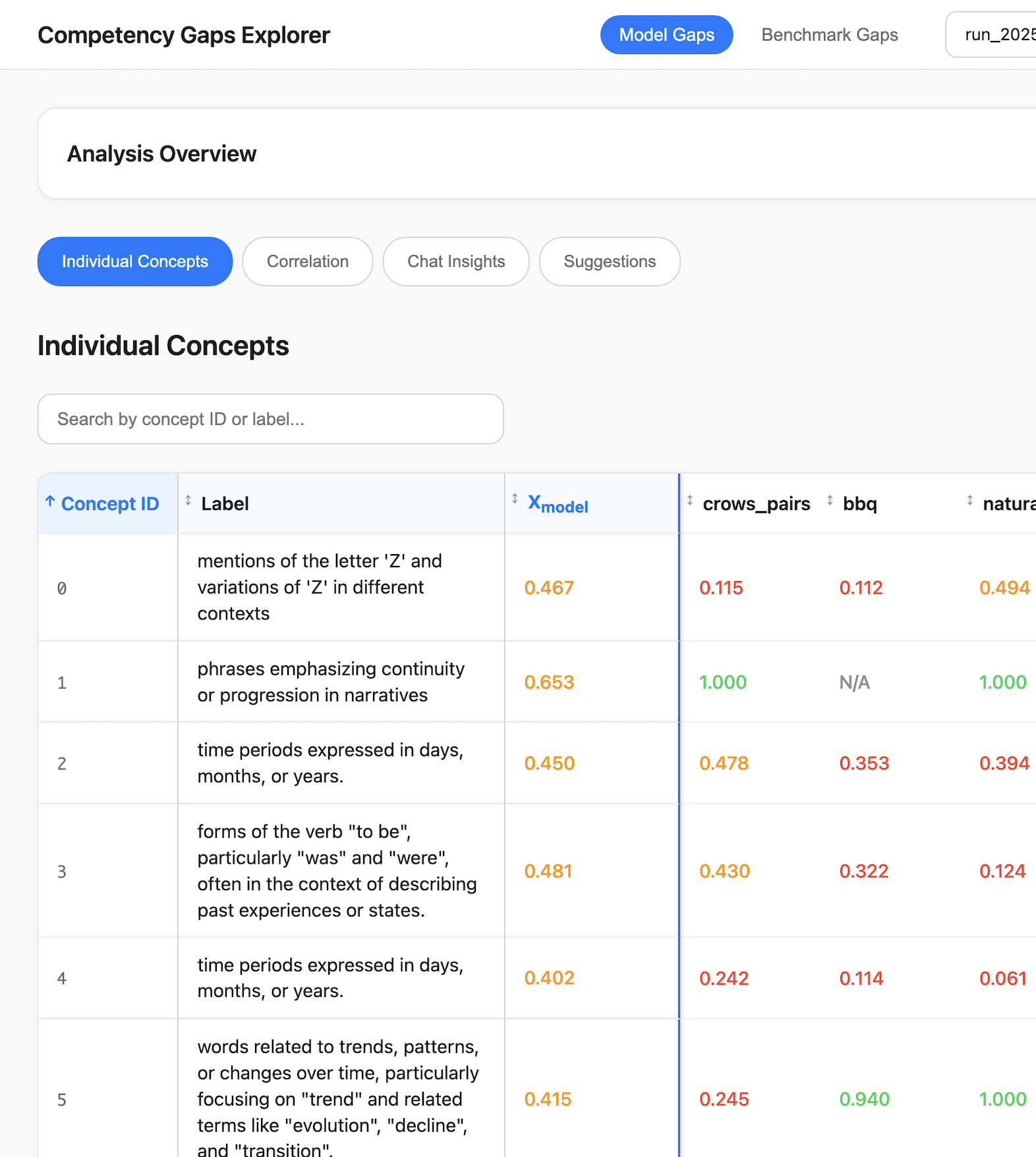This screenshot has height=1157, width=1036.
Task: Click the 0.481 Xmodel value for concept 3
Action: point(548,871)
